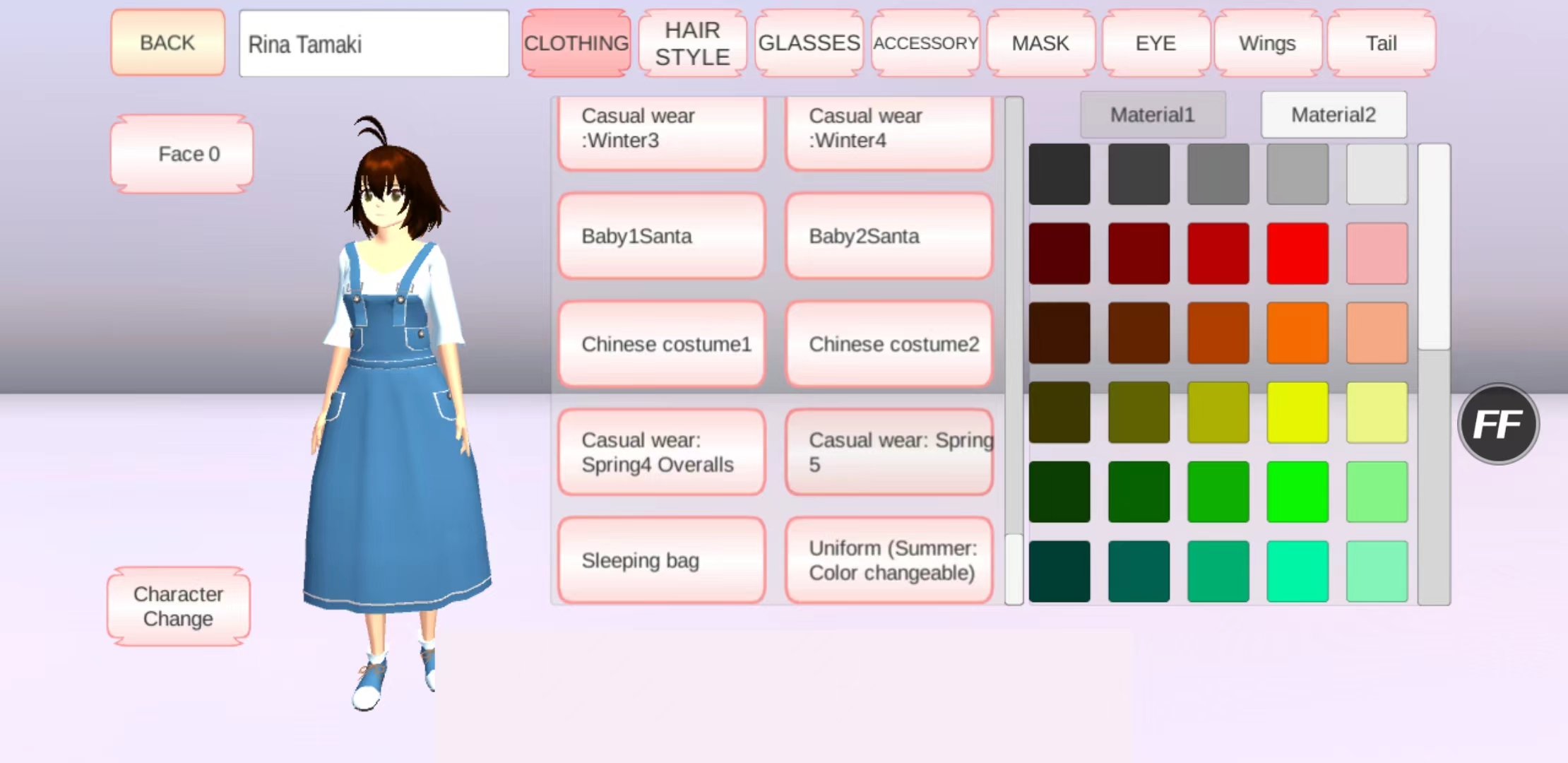Pick Casual wear Spring4 Overalls
The image size is (1568, 763).
(x=661, y=452)
